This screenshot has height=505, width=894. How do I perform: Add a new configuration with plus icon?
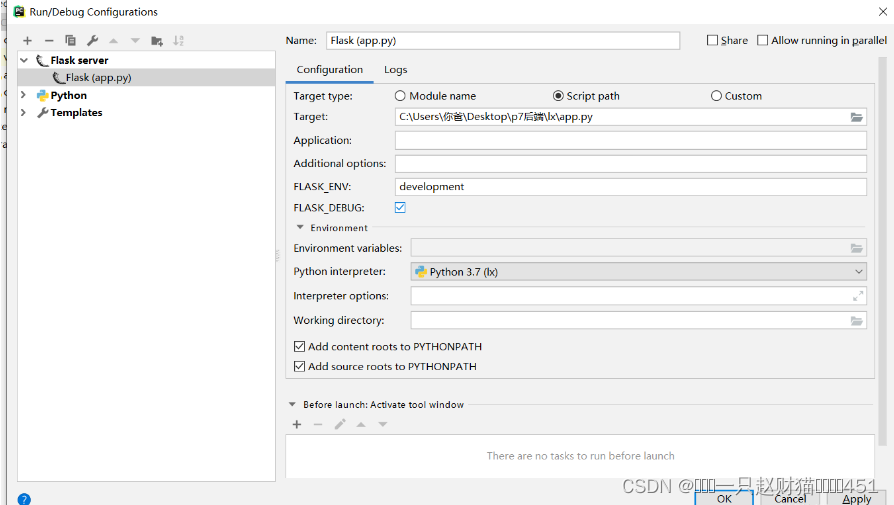(27, 40)
